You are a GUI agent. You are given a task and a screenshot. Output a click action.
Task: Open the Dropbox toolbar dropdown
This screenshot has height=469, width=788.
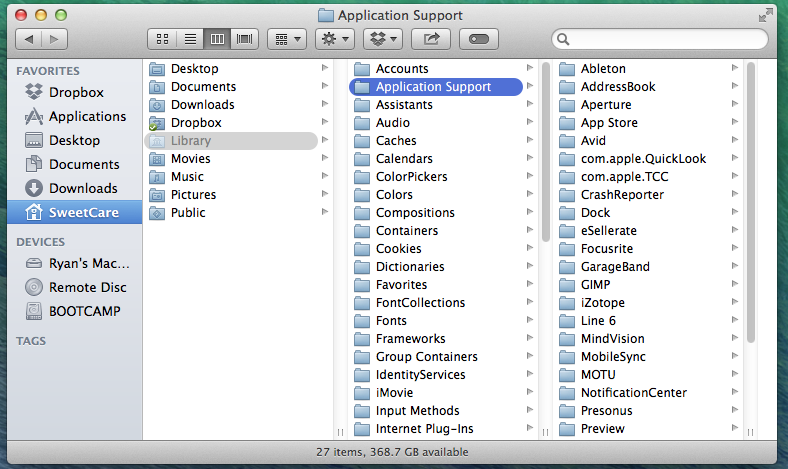382,39
